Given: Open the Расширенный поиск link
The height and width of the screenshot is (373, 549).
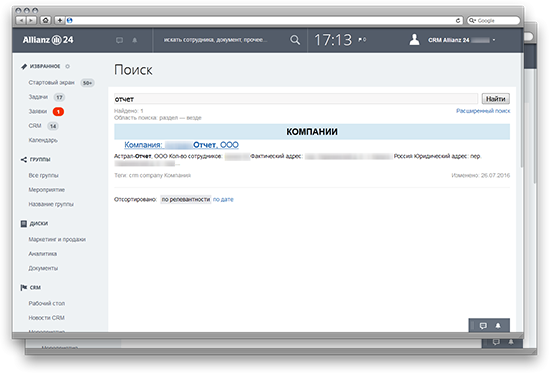Looking at the screenshot, I should [x=483, y=111].
